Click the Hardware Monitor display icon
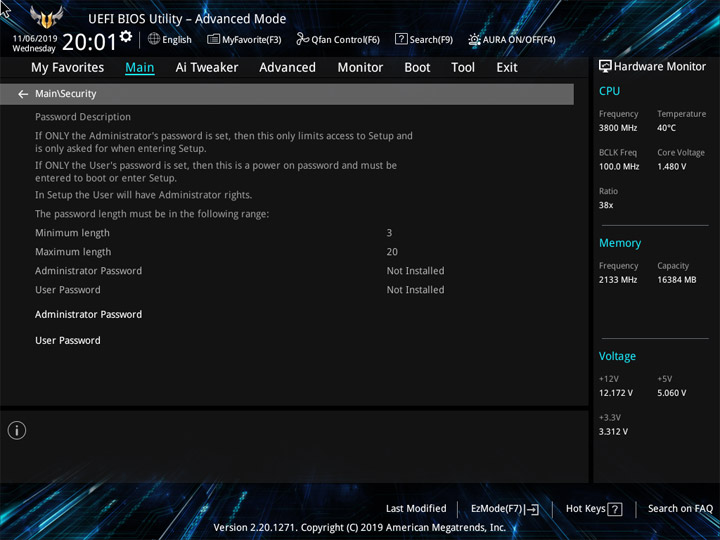Image resolution: width=720 pixels, height=540 pixels. (605, 67)
